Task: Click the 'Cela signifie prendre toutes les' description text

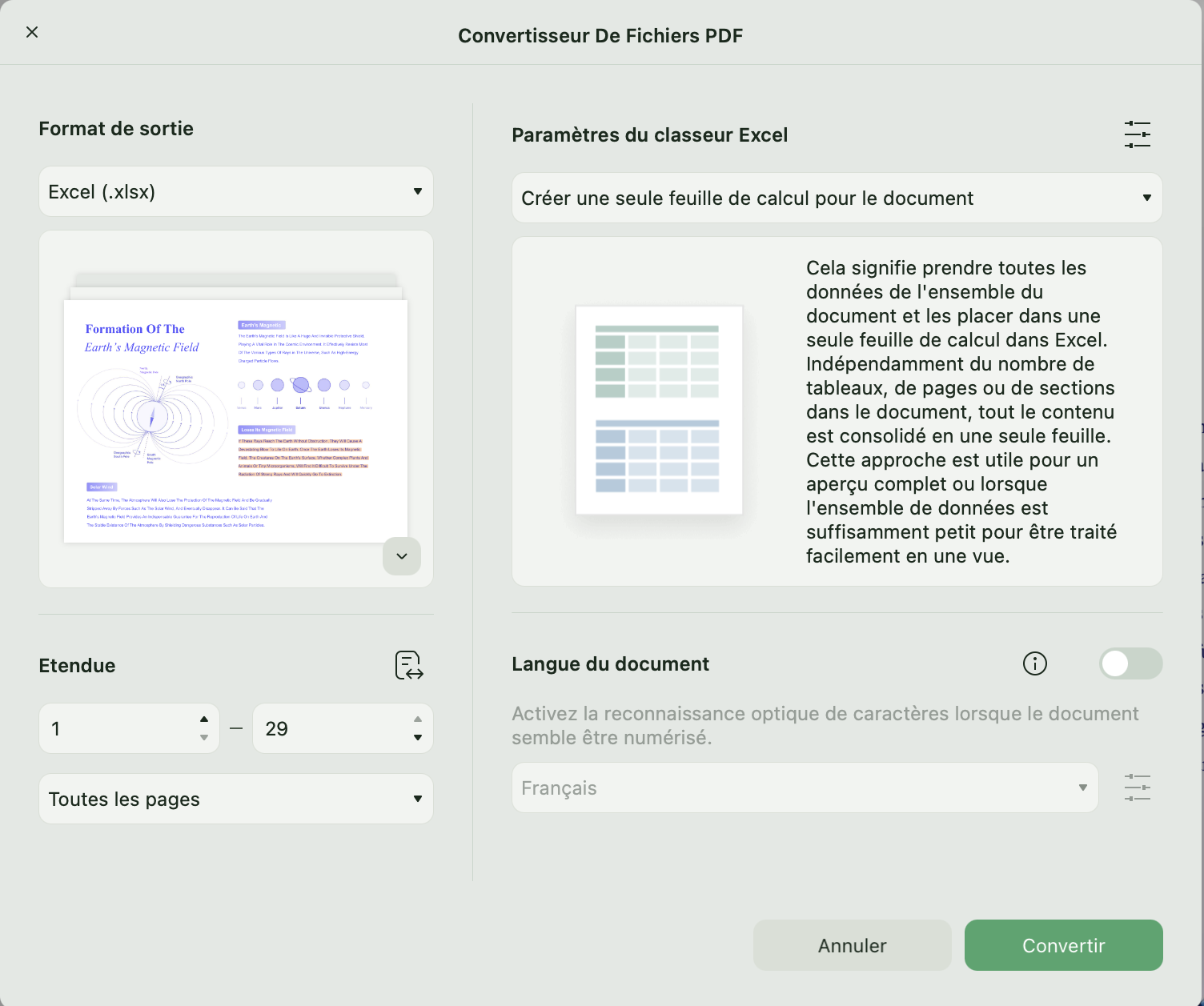Action: pyautogui.click(x=961, y=411)
